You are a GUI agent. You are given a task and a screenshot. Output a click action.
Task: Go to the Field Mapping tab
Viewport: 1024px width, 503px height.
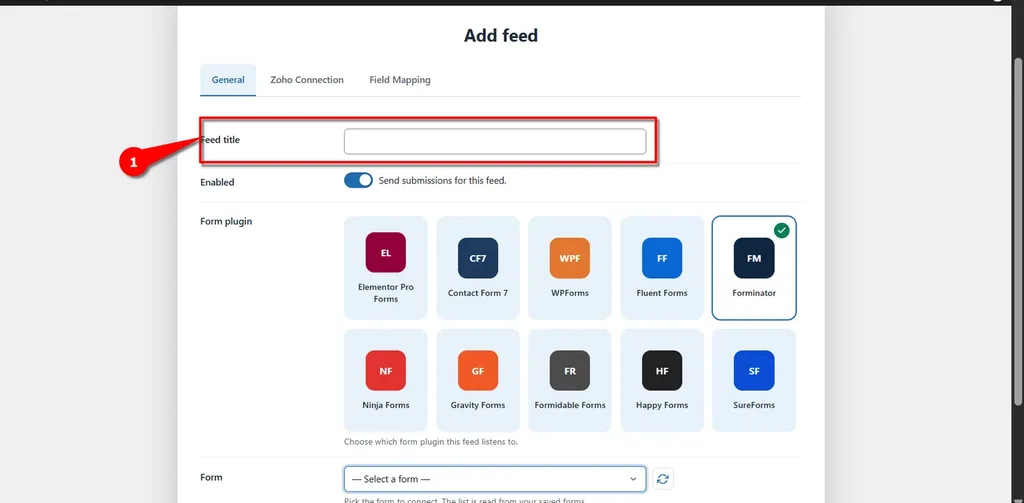click(x=400, y=80)
